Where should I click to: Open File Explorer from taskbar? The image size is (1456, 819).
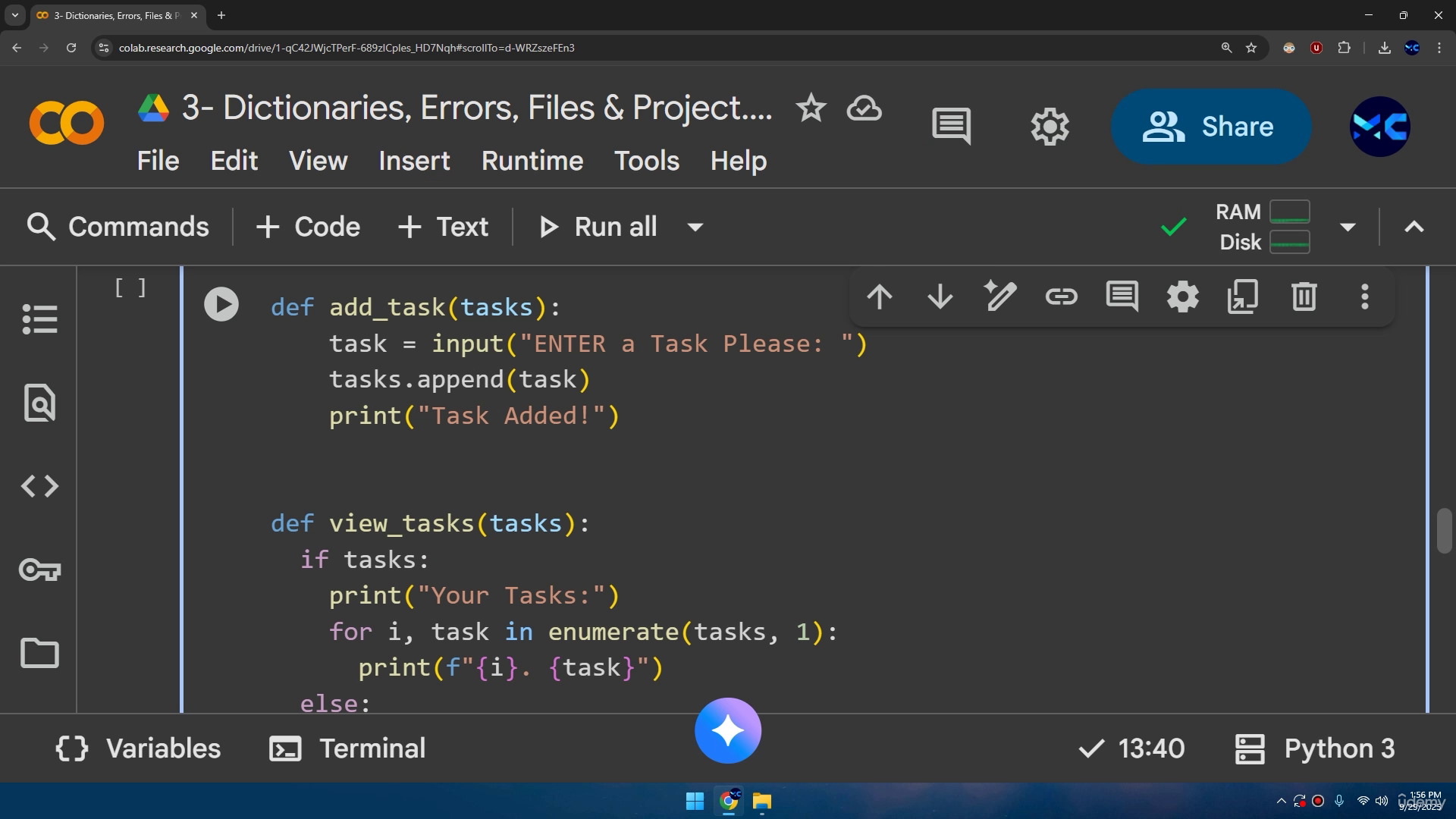(x=761, y=801)
